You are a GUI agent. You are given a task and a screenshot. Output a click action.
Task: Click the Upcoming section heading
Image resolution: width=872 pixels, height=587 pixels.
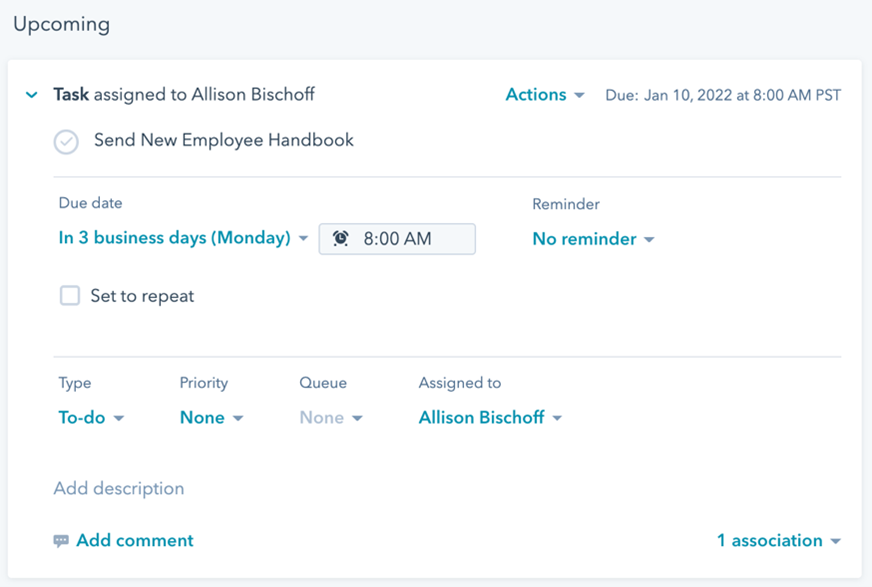pos(62,24)
